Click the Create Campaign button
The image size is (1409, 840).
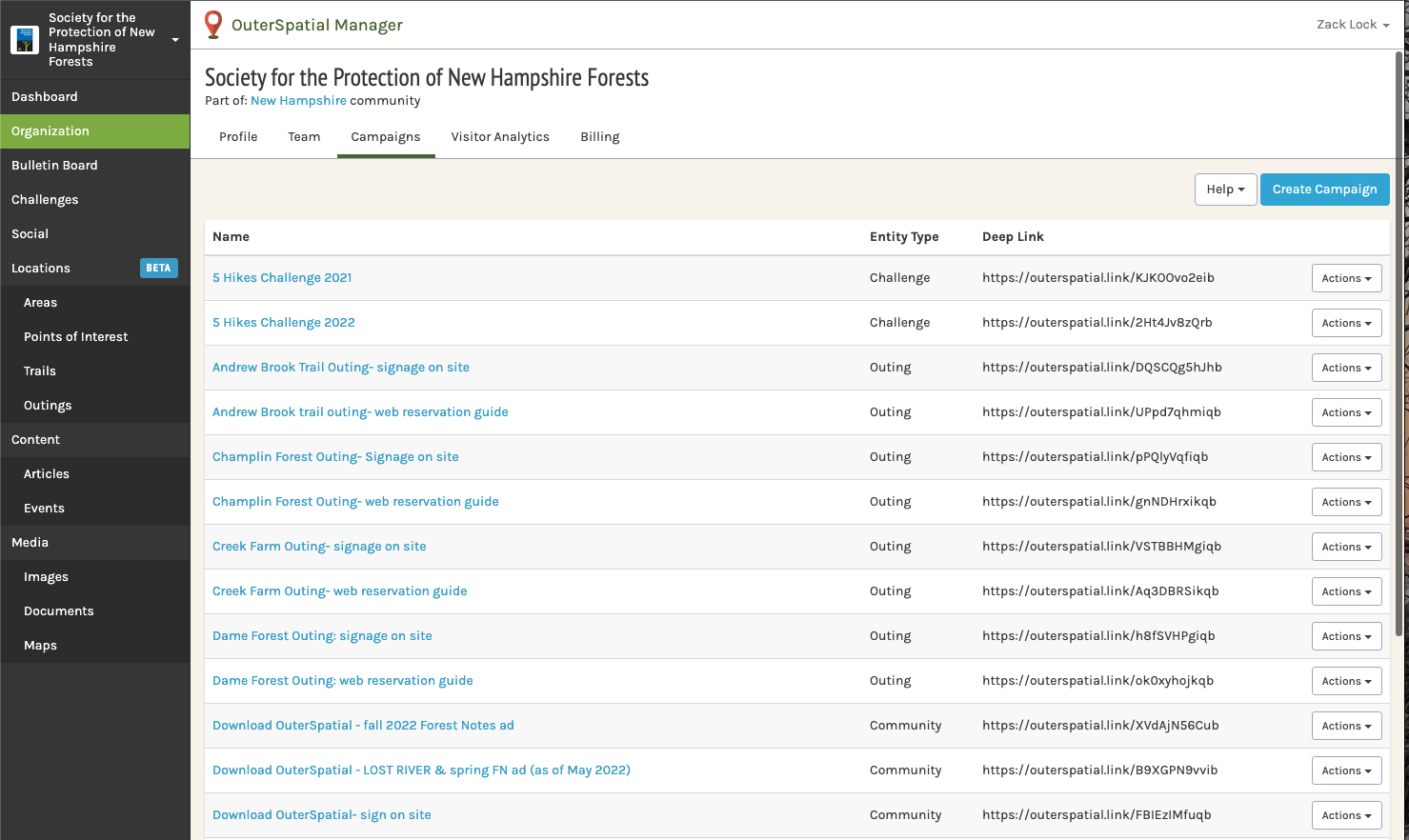pos(1324,190)
